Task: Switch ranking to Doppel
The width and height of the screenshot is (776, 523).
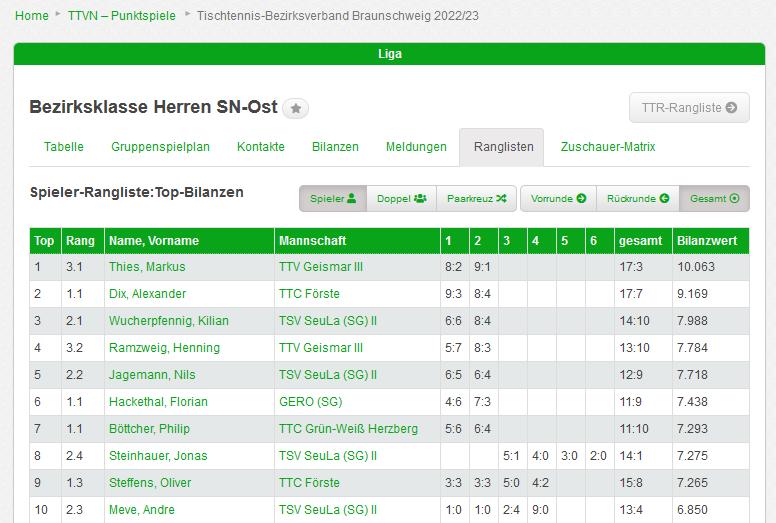Action: click(401, 198)
